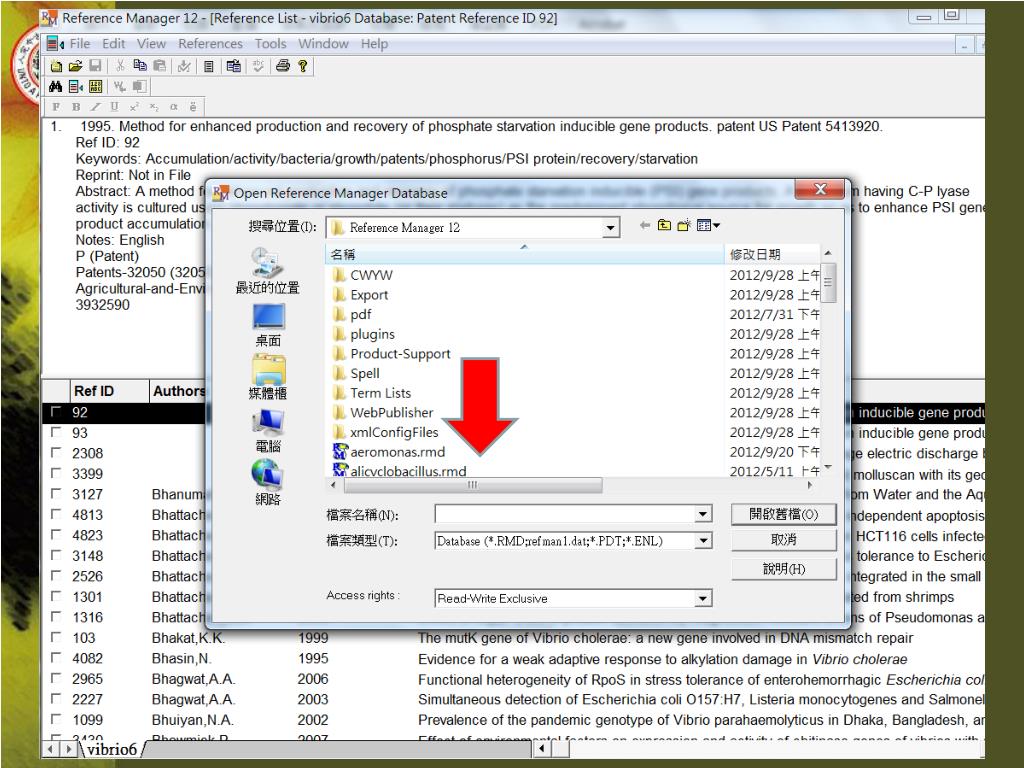This screenshot has width=1024, height=768.
Task: Click the Mark reference checkmark icon
Action: click(x=185, y=66)
